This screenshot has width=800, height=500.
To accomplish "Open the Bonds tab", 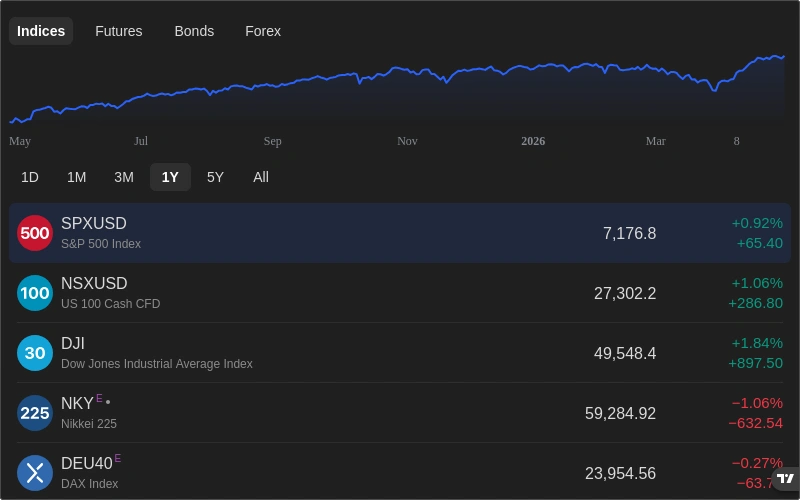I will (194, 31).
